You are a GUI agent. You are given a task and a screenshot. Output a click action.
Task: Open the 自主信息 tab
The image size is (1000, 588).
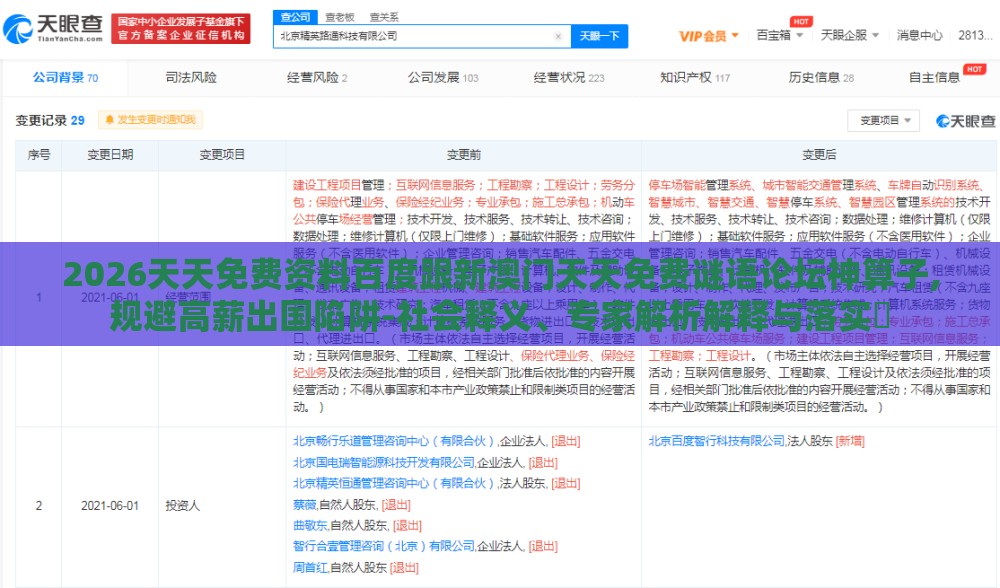[934, 78]
